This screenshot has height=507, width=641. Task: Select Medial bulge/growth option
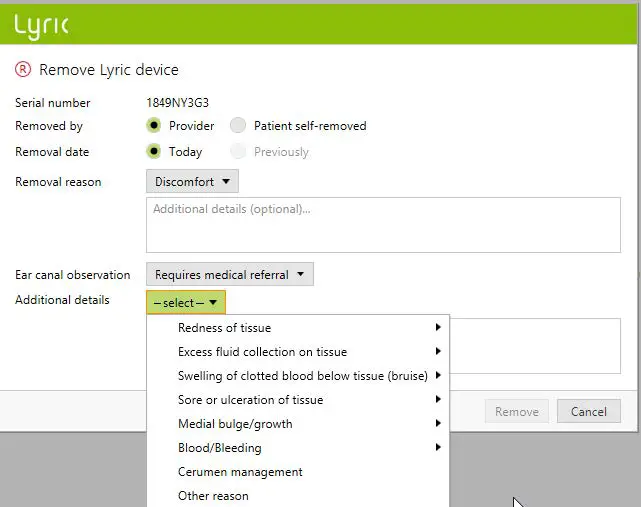tap(298, 424)
